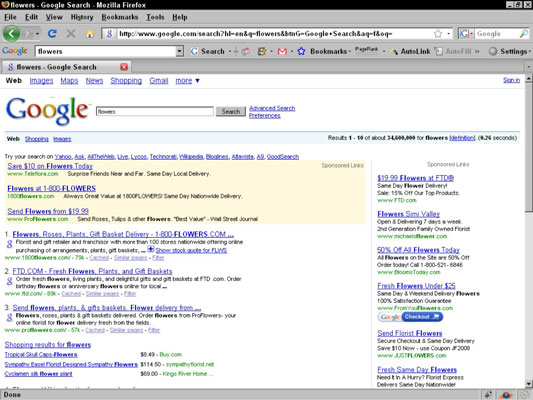This screenshot has width=533, height=400.
Task: Click the gray Stop loading X icon
Action: [71, 33]
